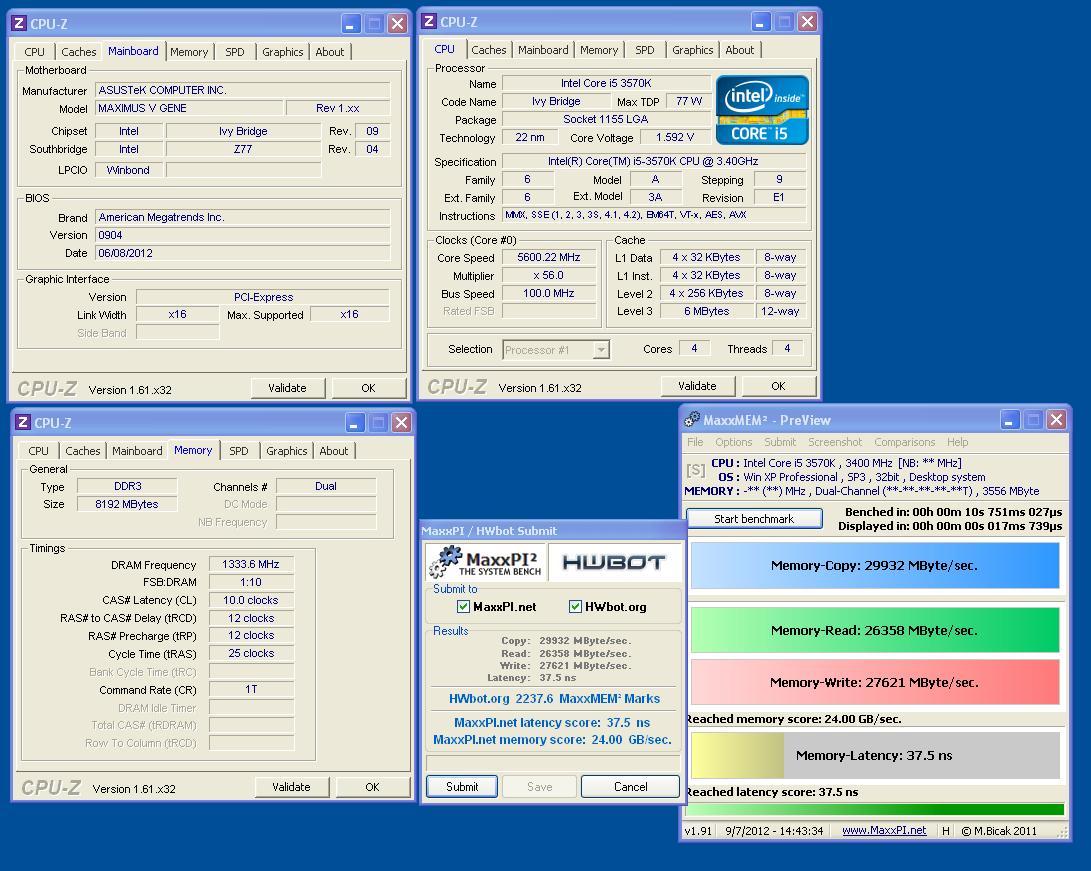
Task: Open Caches tab in the CPU window
Action: tap(488, 50)
